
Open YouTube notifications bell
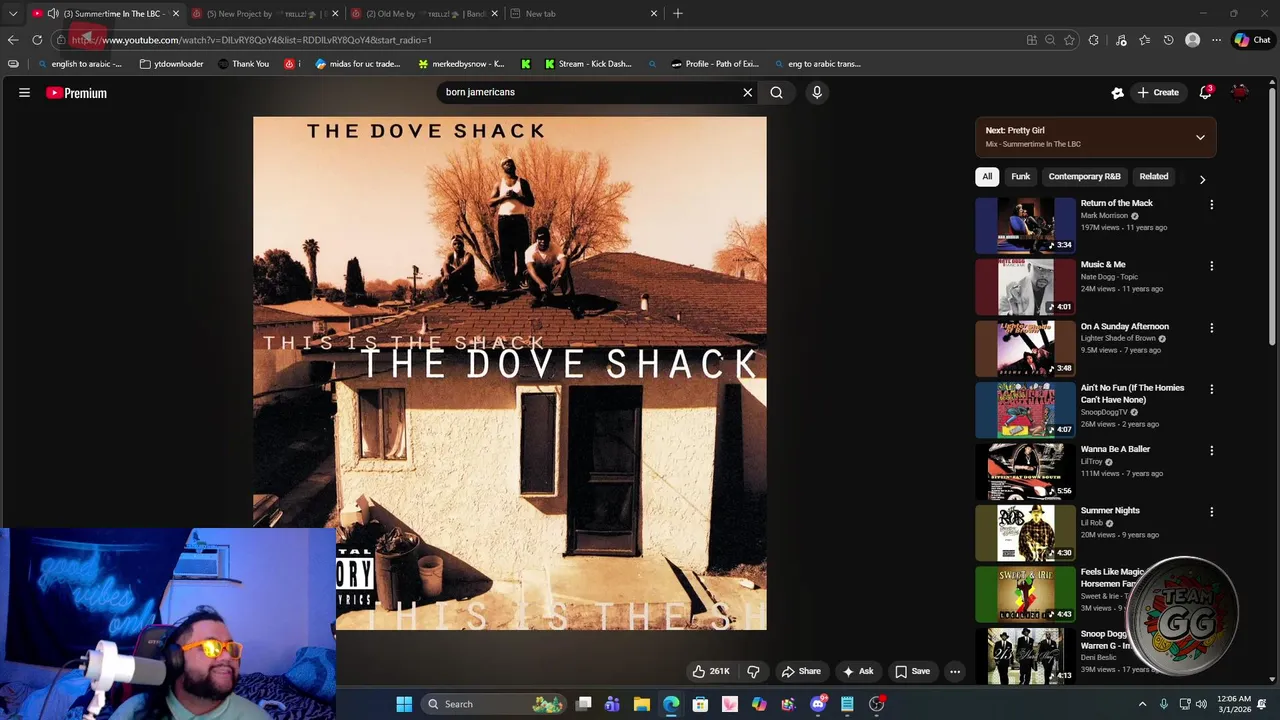(1206, 92)
